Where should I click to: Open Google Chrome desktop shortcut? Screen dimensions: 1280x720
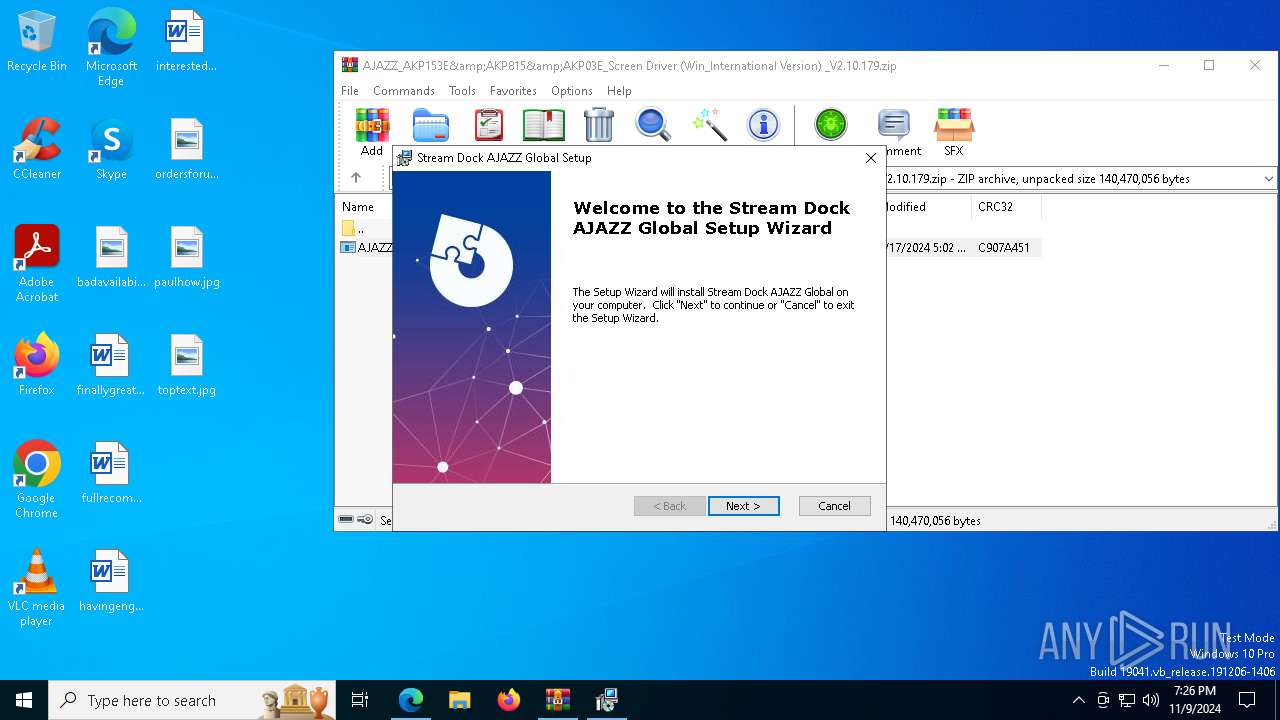point(37,480)
